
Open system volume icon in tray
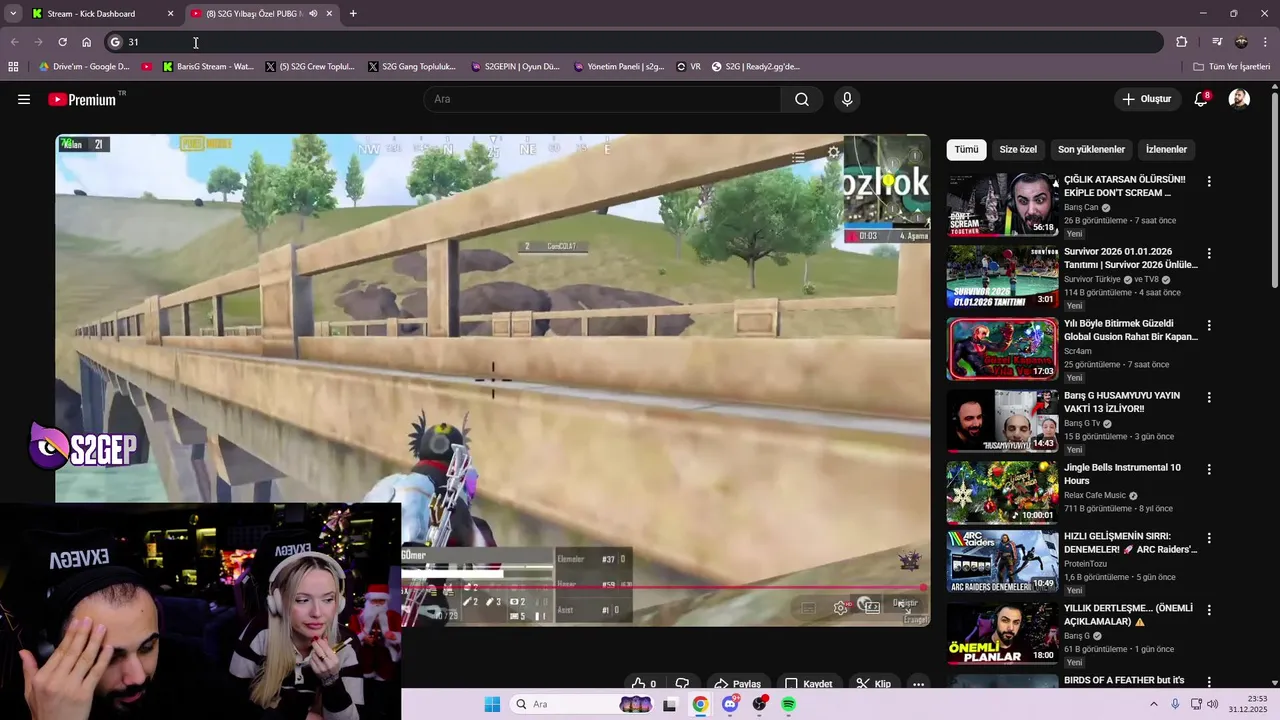pos(1212,704)
